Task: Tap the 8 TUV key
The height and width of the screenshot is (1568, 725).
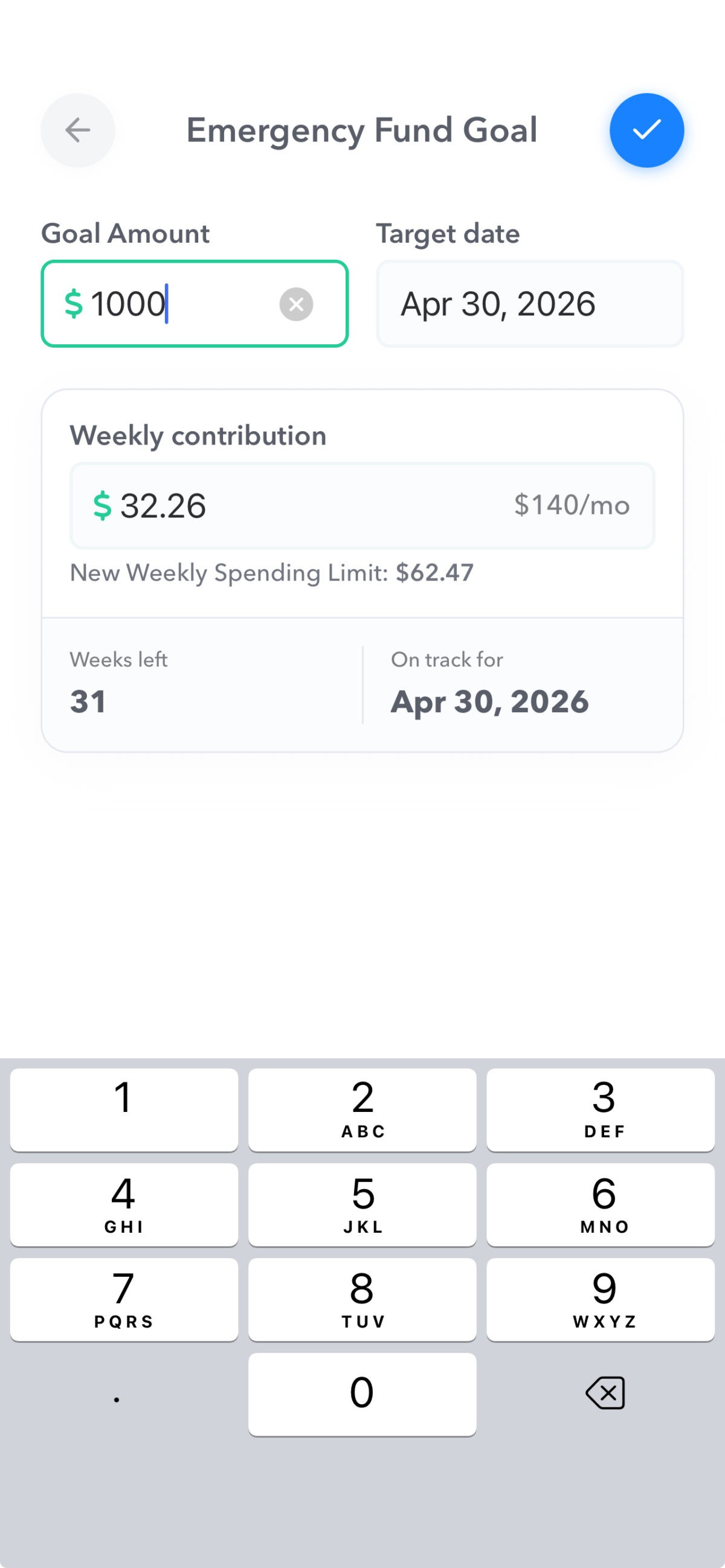Action: (362, 1300)
